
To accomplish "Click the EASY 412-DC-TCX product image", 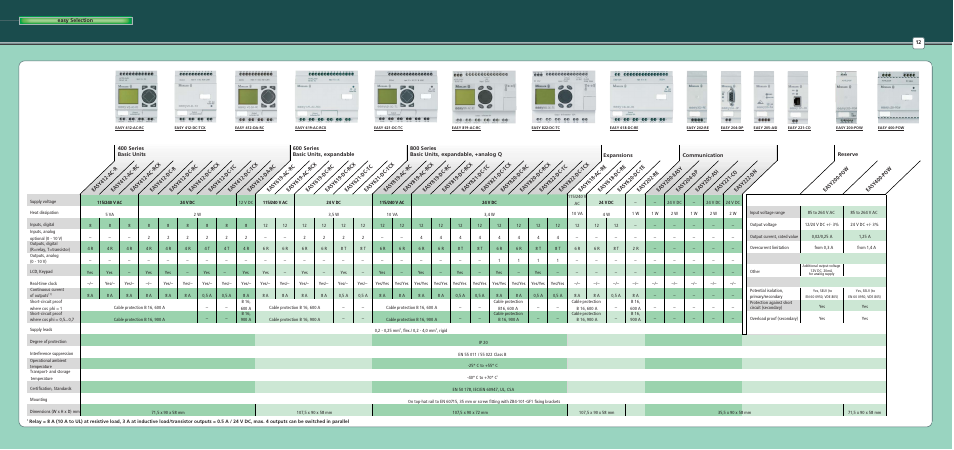I will click(195, 97).
